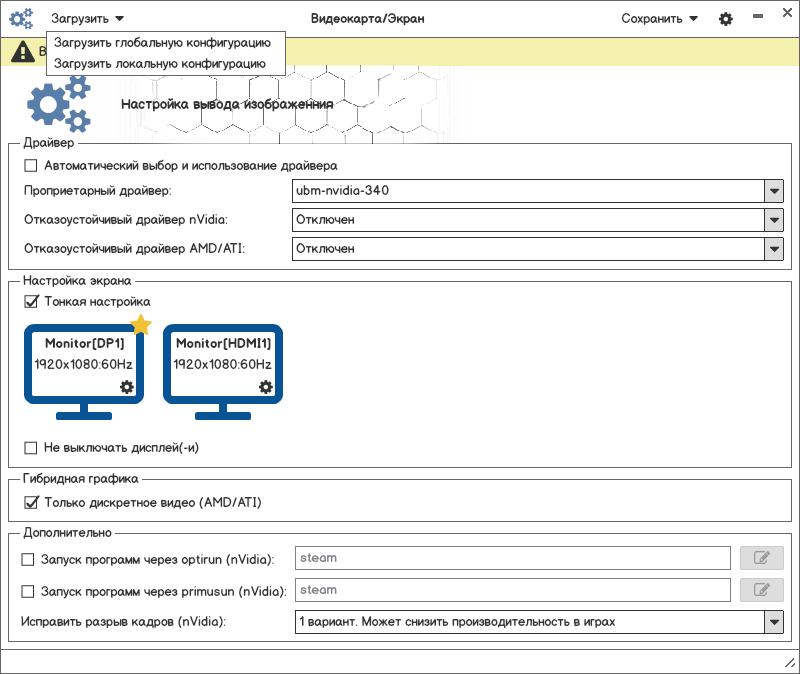The height and width of the screenshot is (674, 800).
Task: Click the Гибридная графика group title
Action: pyautogui.click(x=81, y=479)
